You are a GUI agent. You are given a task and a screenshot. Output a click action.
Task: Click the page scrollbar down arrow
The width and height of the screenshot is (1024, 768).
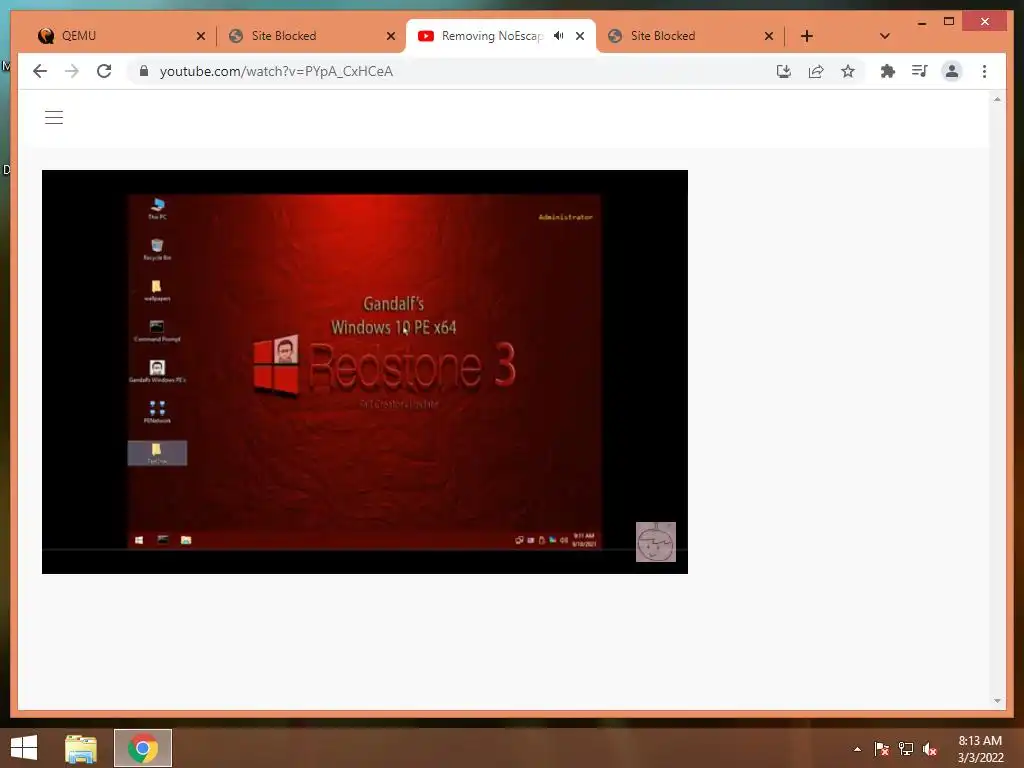click(997, 701)
